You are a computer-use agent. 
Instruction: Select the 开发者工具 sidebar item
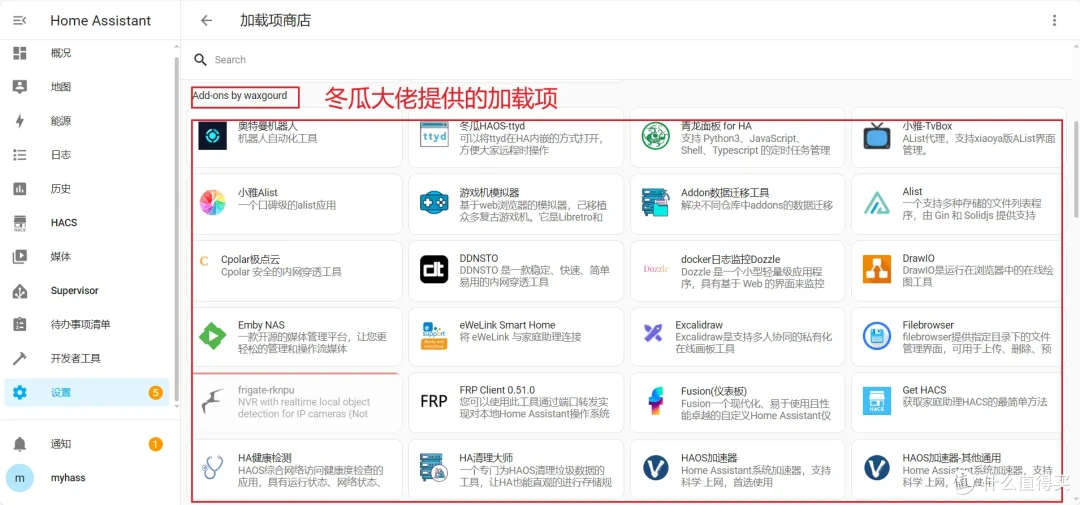click(87, 359)
